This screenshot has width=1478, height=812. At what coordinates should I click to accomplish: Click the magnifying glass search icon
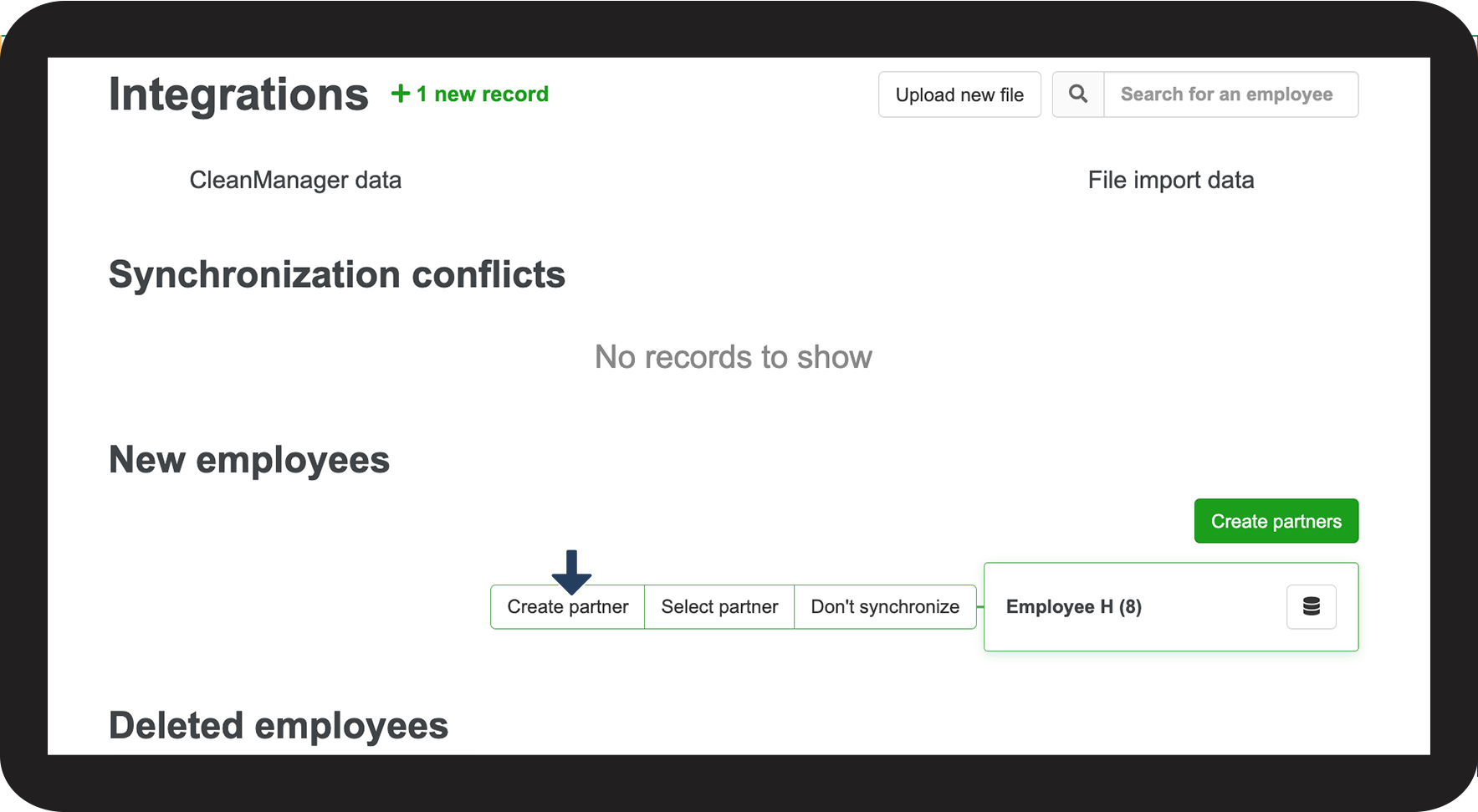tap(1078, 94)
